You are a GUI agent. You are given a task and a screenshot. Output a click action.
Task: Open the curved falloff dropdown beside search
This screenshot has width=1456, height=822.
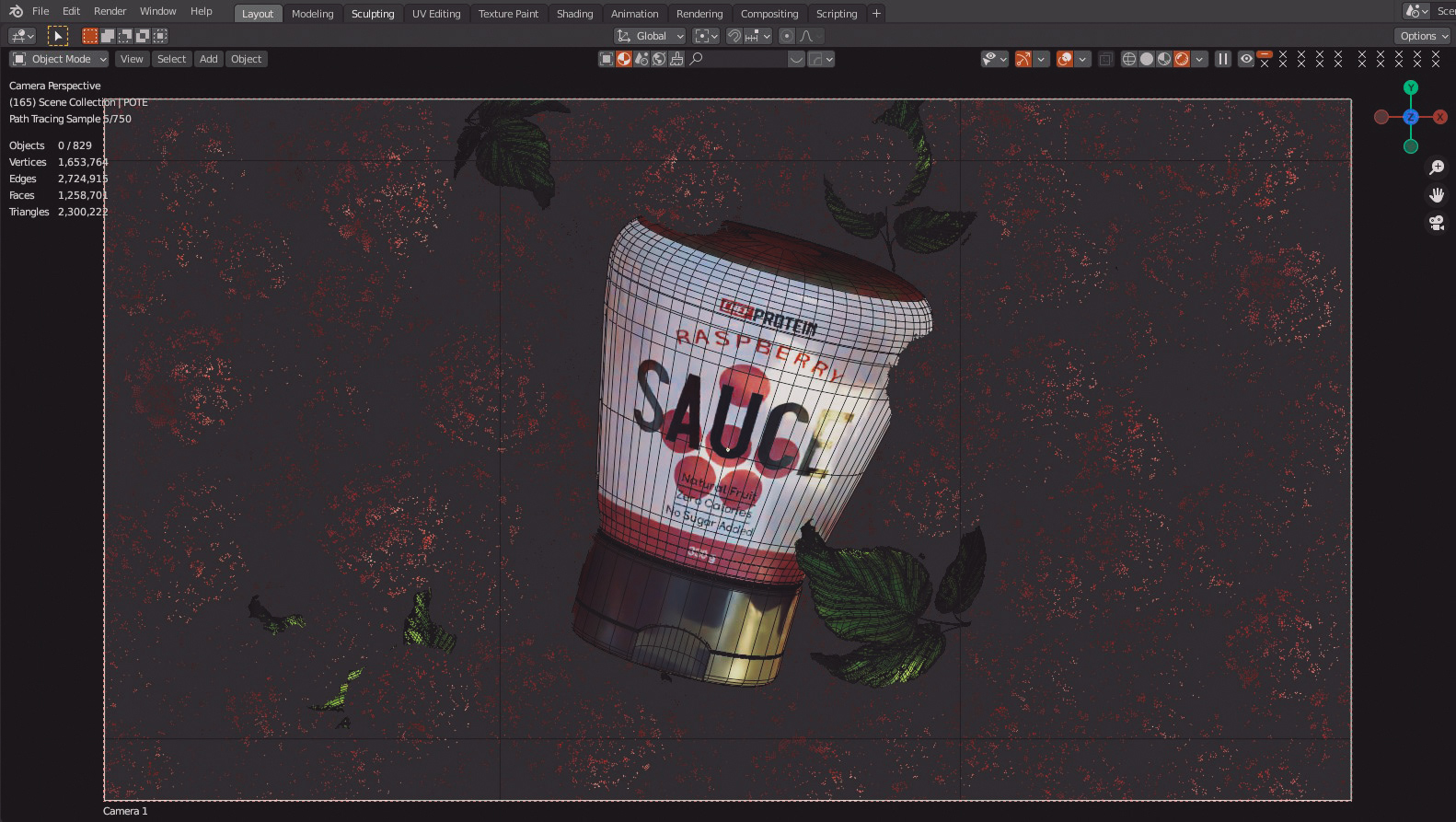[797, 59]
